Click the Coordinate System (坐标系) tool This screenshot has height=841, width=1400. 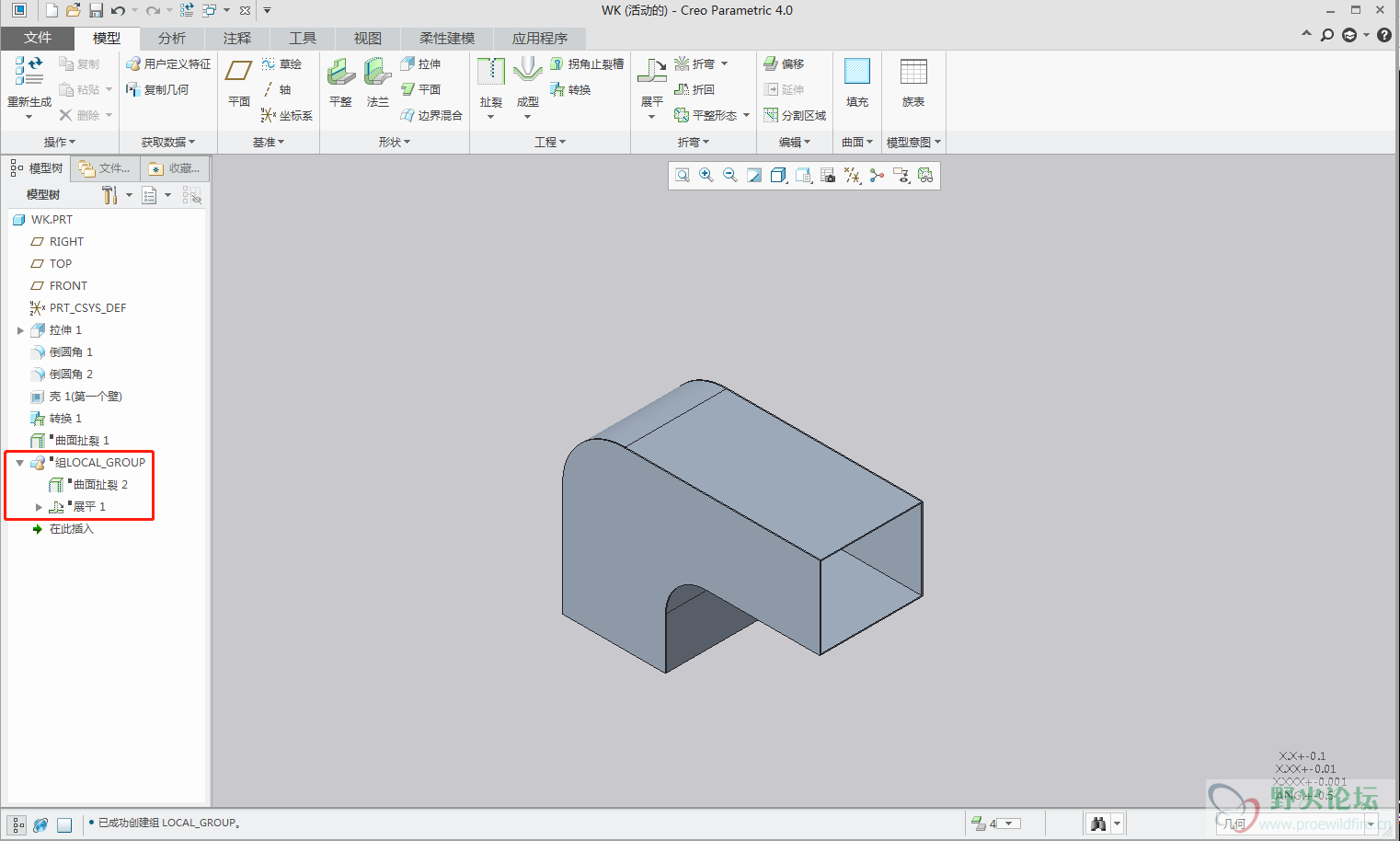[x=287, y=115]
